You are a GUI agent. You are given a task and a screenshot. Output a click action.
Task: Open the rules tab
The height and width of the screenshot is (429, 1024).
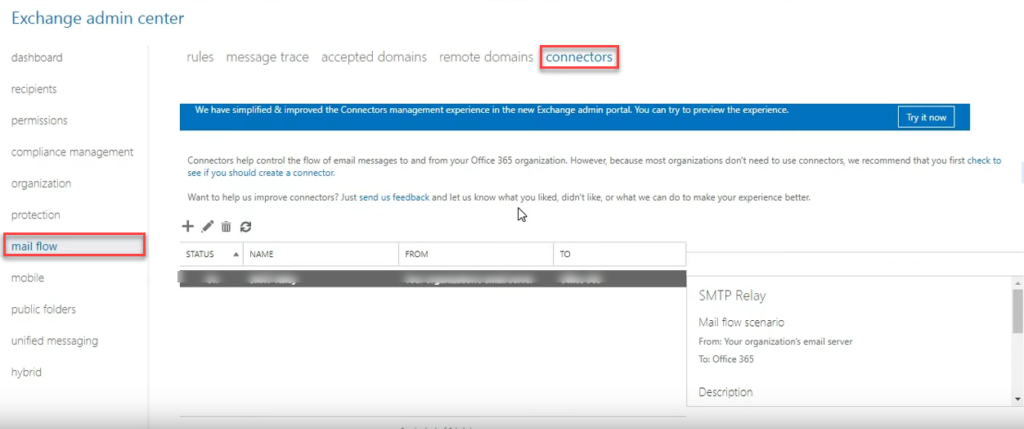200,57
